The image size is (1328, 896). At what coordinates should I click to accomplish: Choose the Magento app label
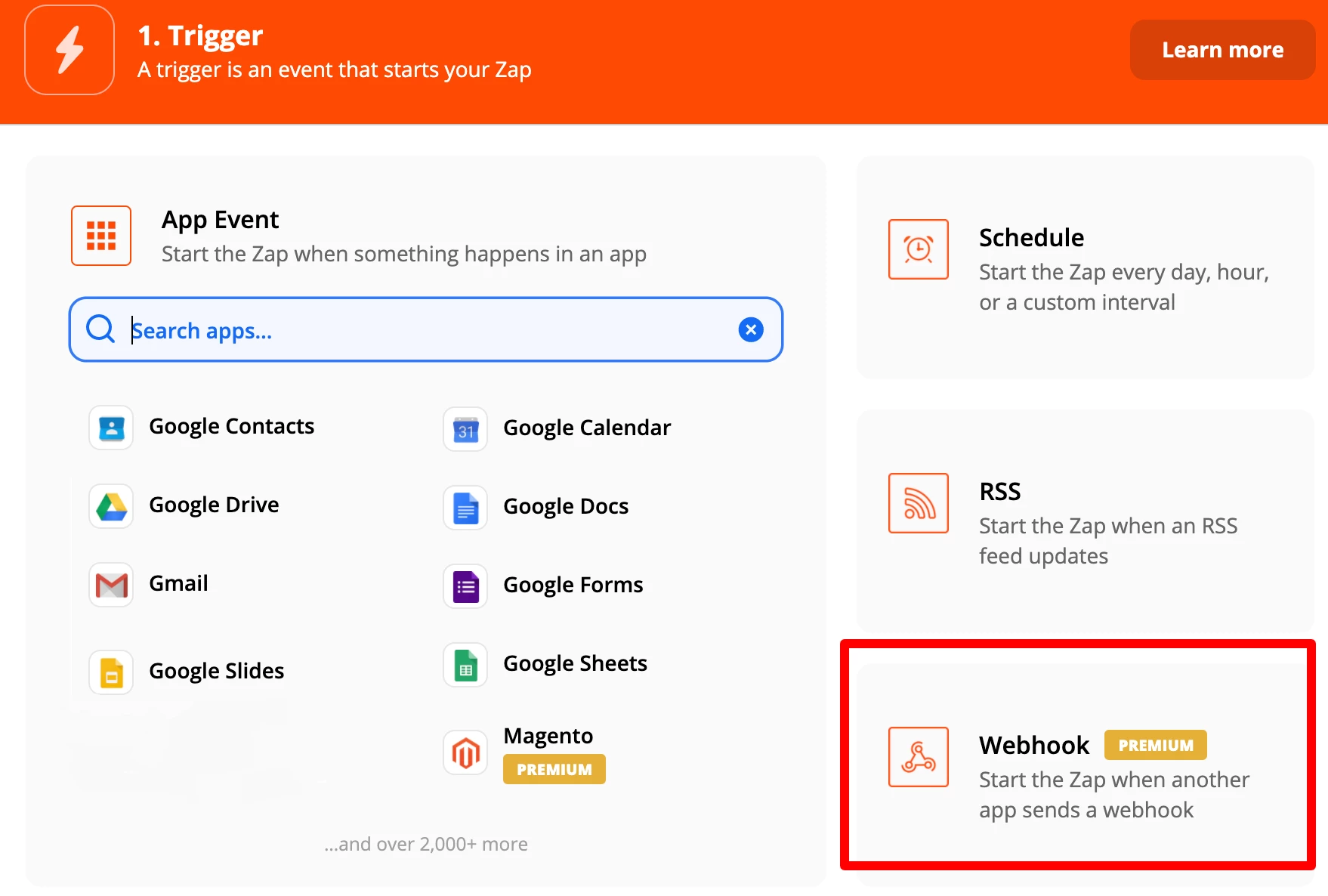pyautogui.click(x=548, y=736)
